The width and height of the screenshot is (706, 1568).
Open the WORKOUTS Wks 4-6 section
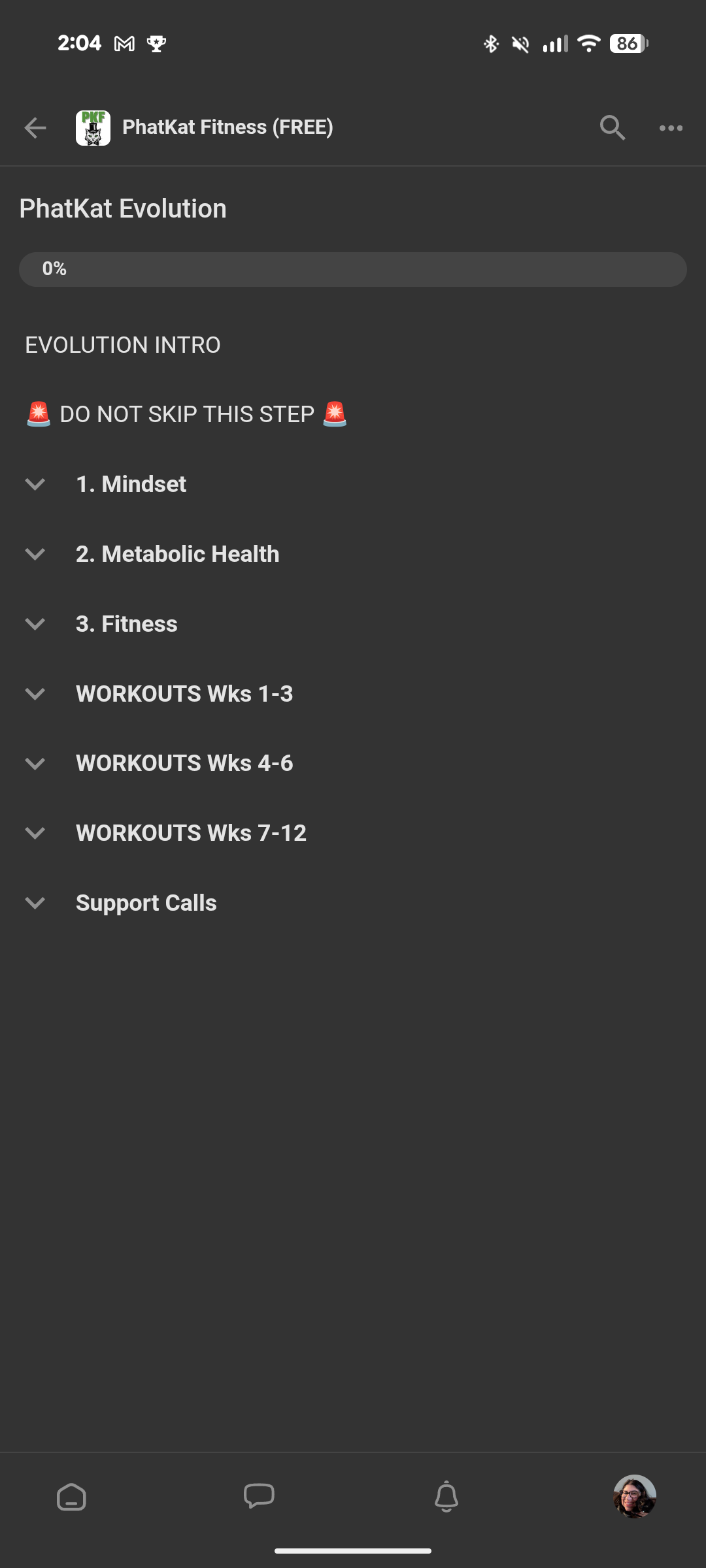[x=184, y=763]
